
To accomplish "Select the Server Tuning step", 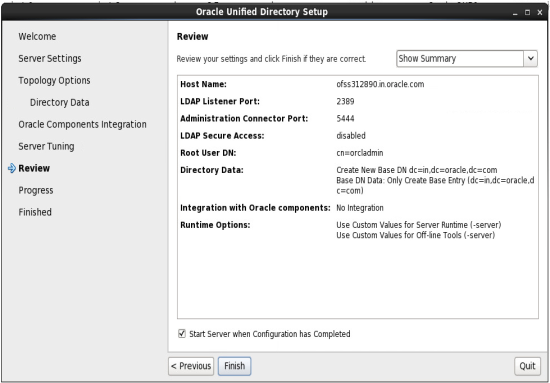I will click(46, 146).
